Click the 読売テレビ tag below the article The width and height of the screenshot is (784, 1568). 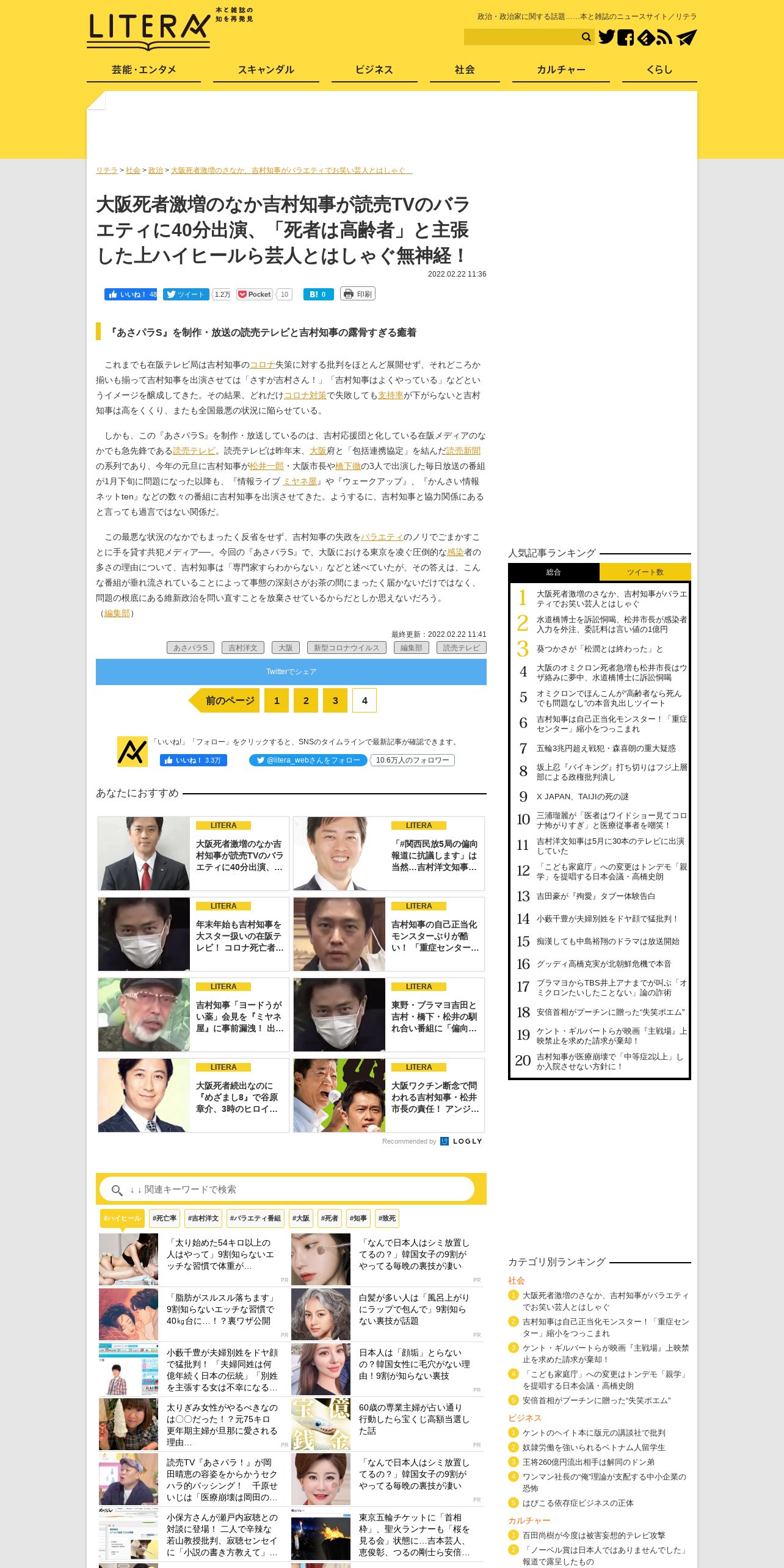coord(462,648)
